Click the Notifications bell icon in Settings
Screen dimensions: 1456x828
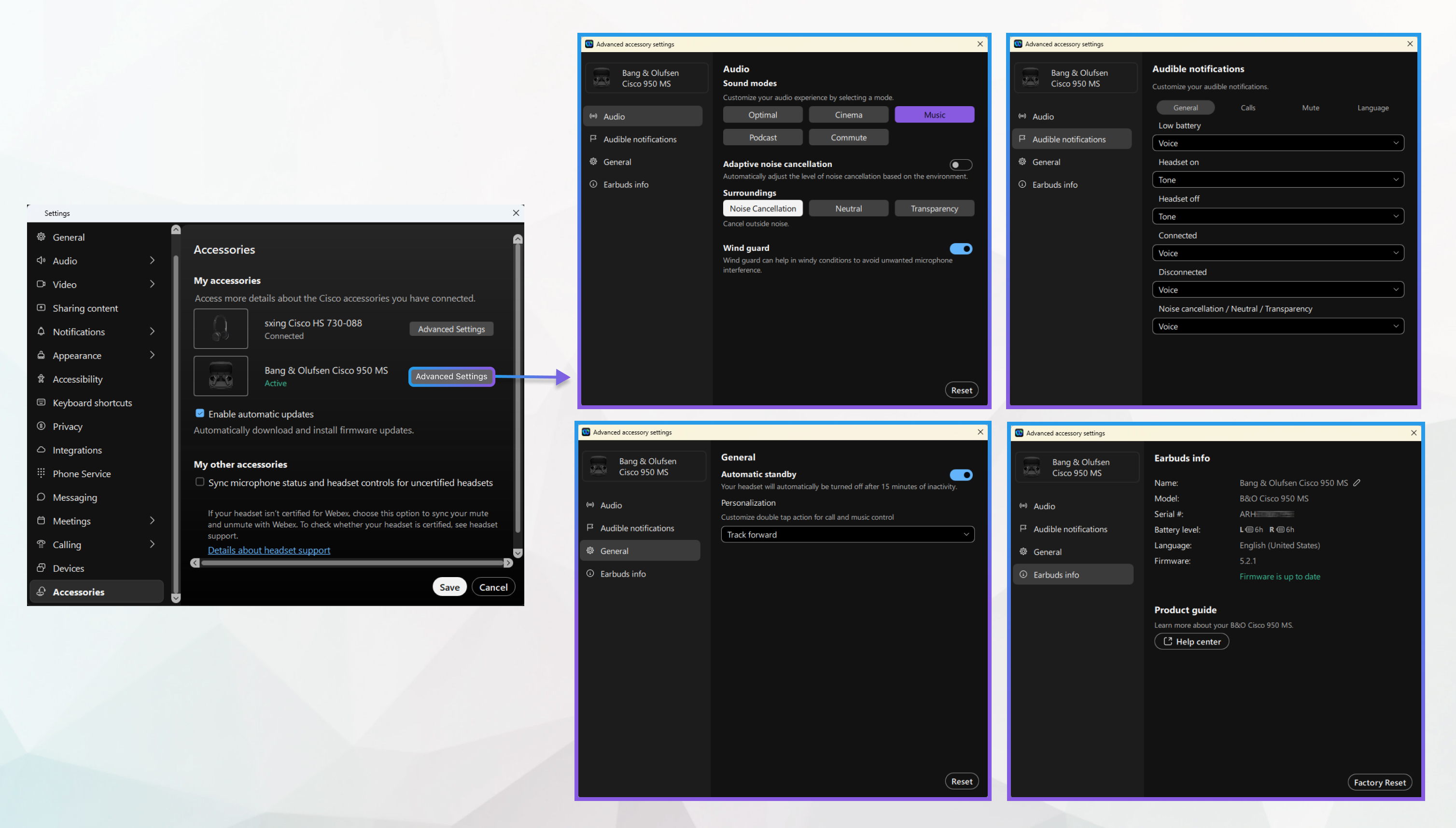(x=41, y=331)
